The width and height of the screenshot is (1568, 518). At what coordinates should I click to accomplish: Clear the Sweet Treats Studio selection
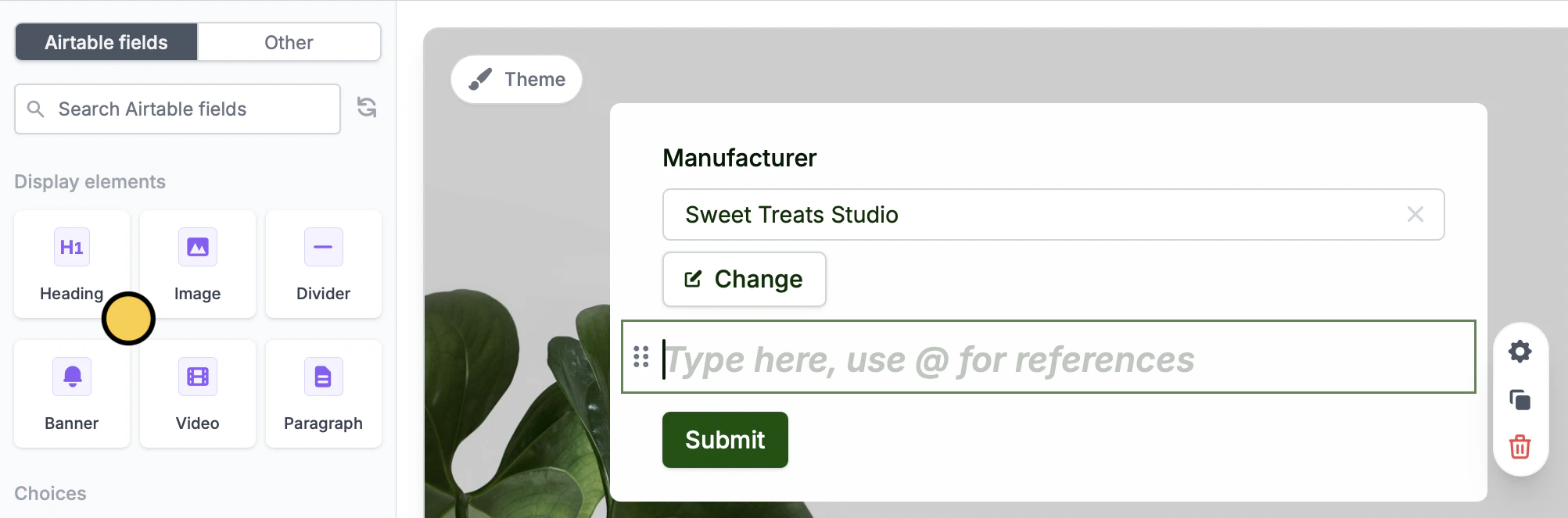(1416, 214)
